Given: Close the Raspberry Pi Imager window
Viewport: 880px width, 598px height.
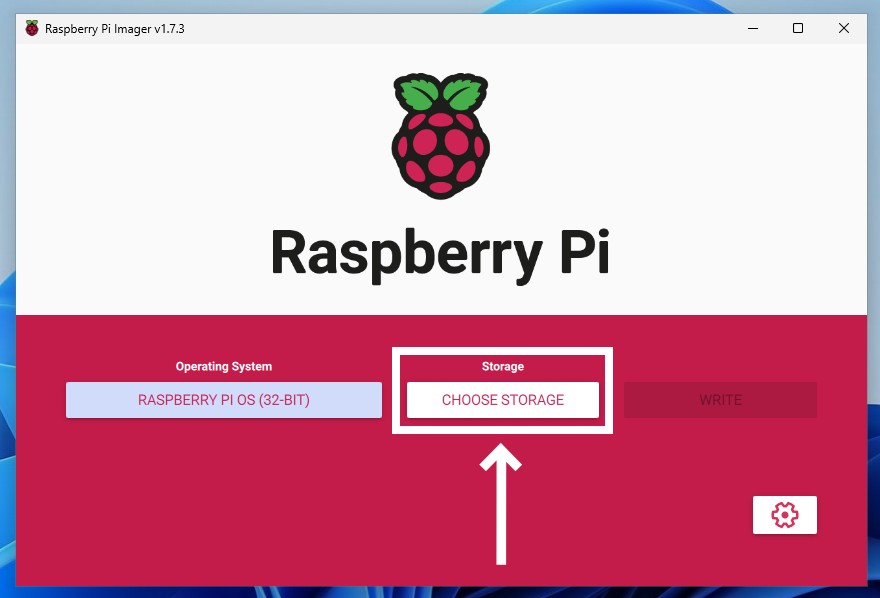Looking at the screenshot, I should click(844, 28).
